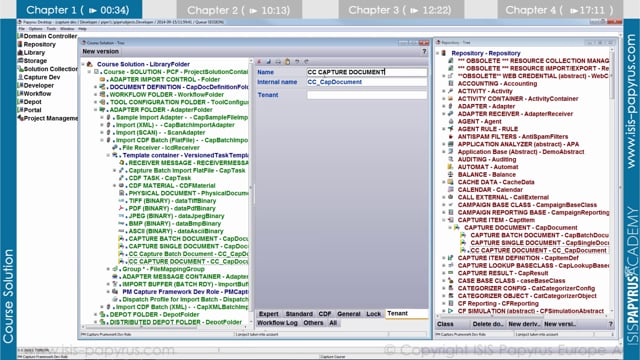Click the help question mark in Course Solution window
This screenshot has width=640, height=360.
[424, 51]
